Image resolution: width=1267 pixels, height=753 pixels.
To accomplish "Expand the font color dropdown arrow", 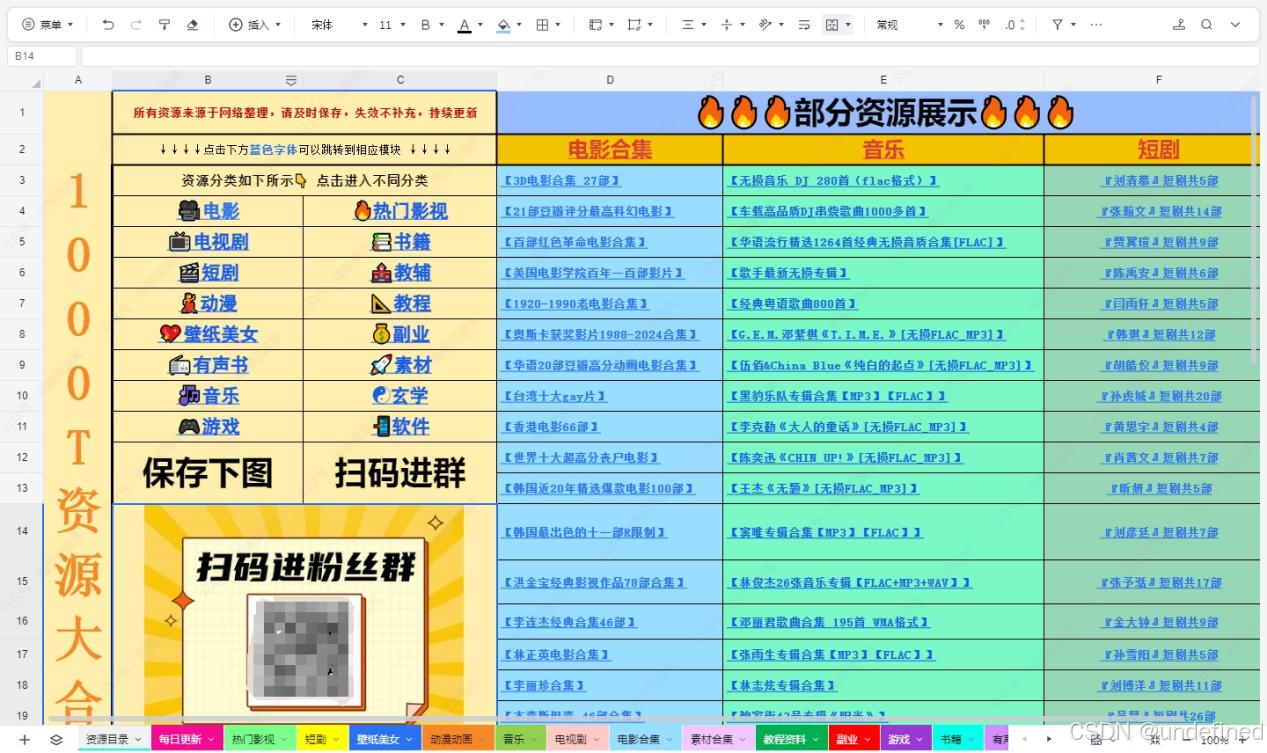I will 480,24.
